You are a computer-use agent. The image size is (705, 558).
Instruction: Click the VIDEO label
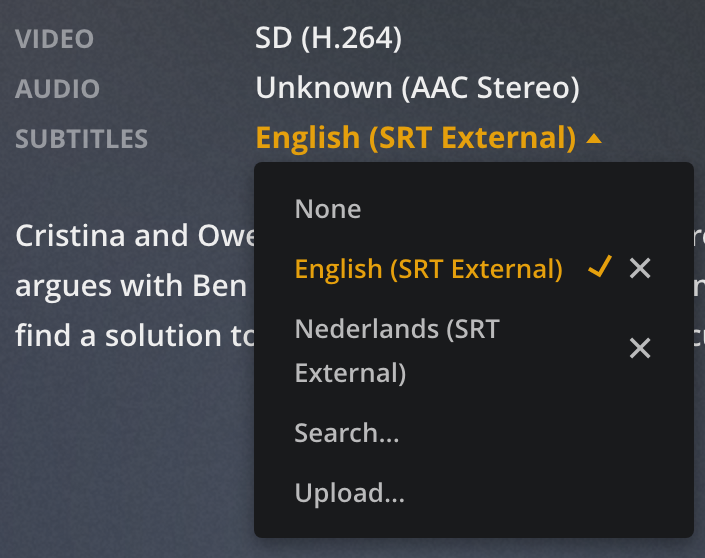coord(54,40)
